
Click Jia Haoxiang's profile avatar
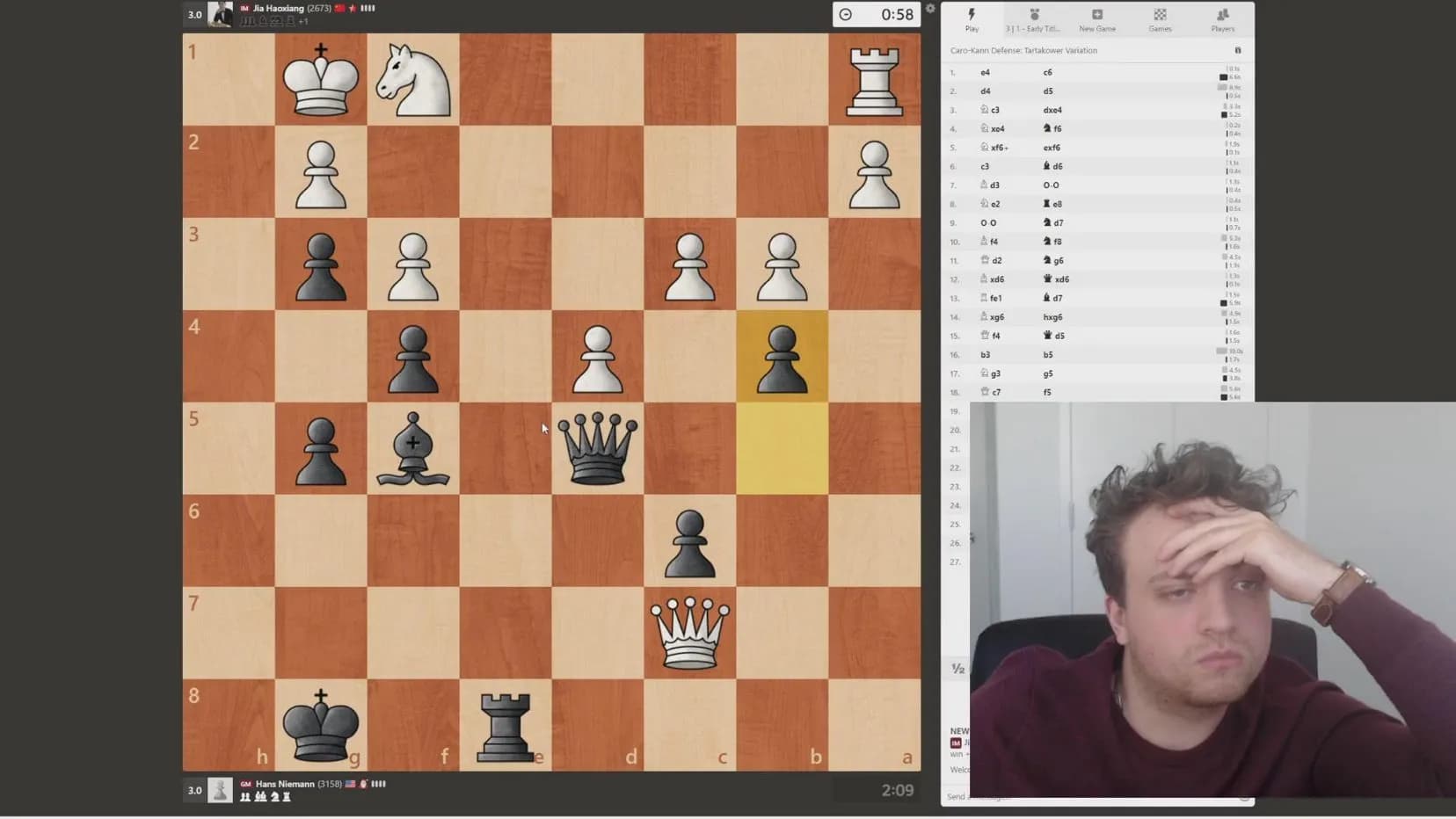coord(220,14)
